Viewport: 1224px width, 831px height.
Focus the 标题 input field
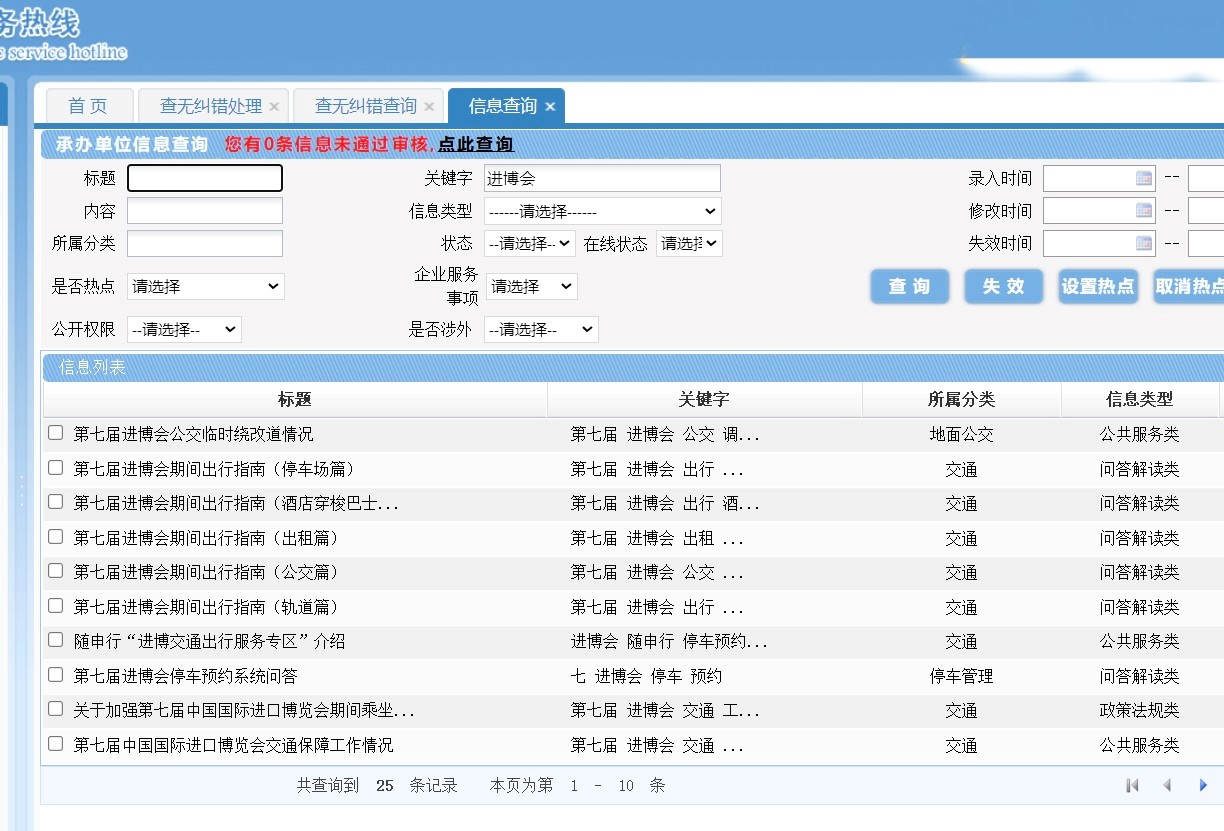coord(205,178)
